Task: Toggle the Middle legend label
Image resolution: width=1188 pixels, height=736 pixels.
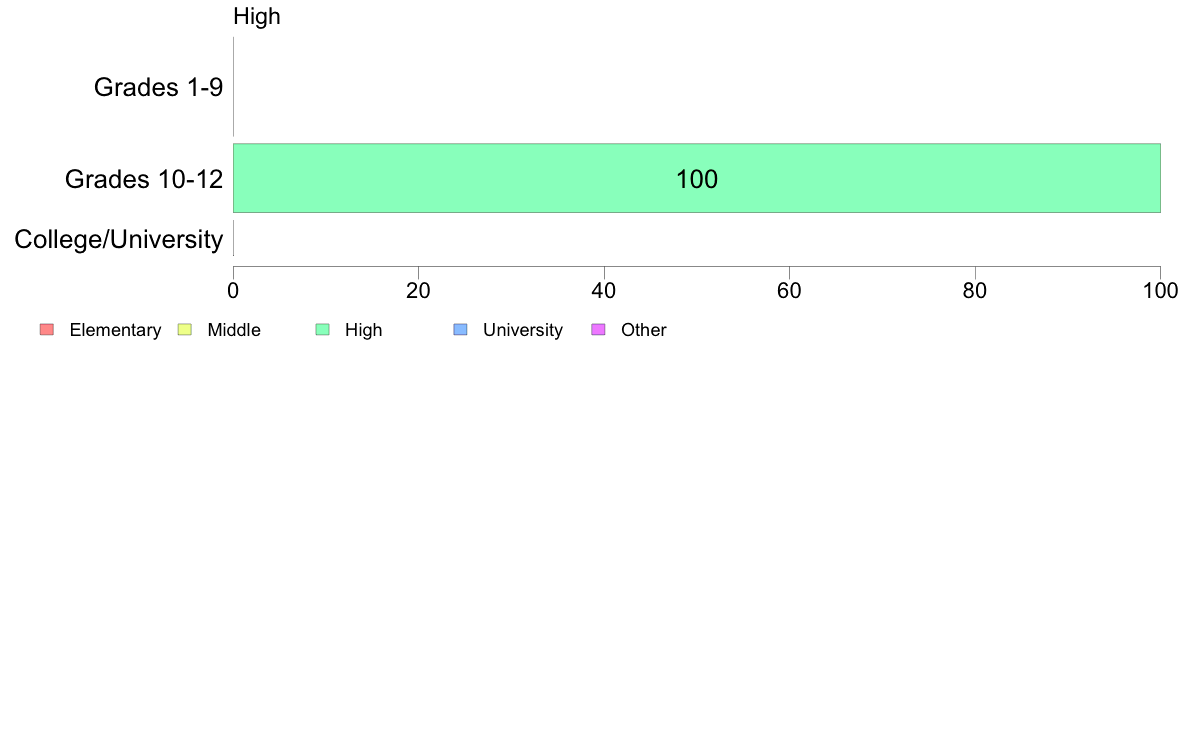Action: [233, 330]
